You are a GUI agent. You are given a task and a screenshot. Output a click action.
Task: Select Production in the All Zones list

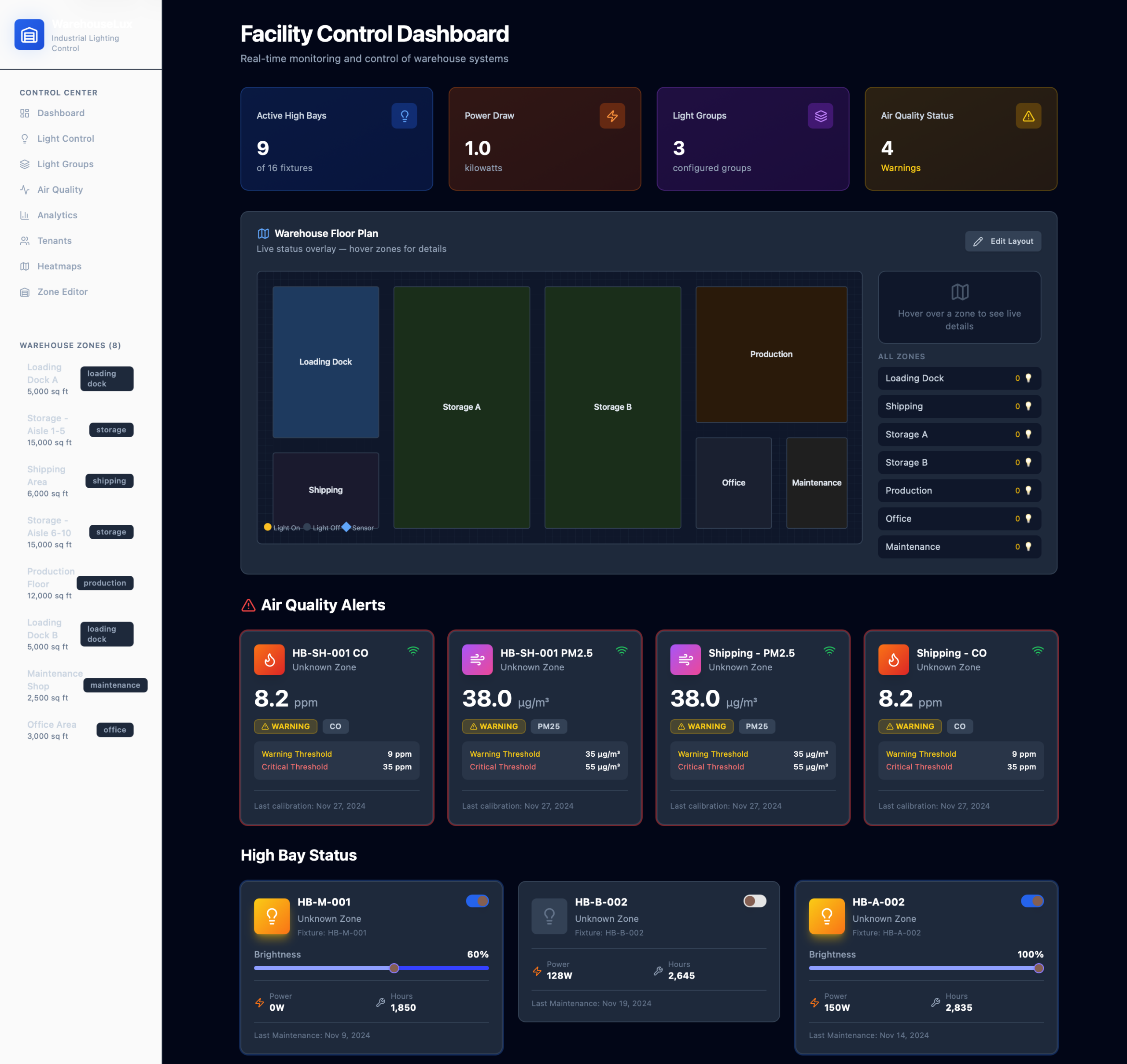[x=959, y=490]
